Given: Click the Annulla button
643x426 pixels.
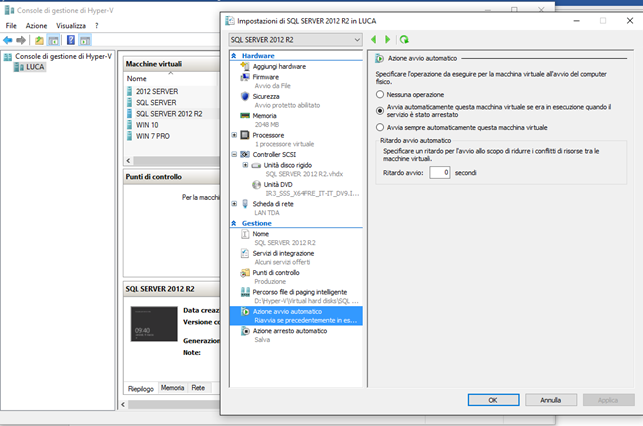Looking at the screenshot, I should (551, 400).
